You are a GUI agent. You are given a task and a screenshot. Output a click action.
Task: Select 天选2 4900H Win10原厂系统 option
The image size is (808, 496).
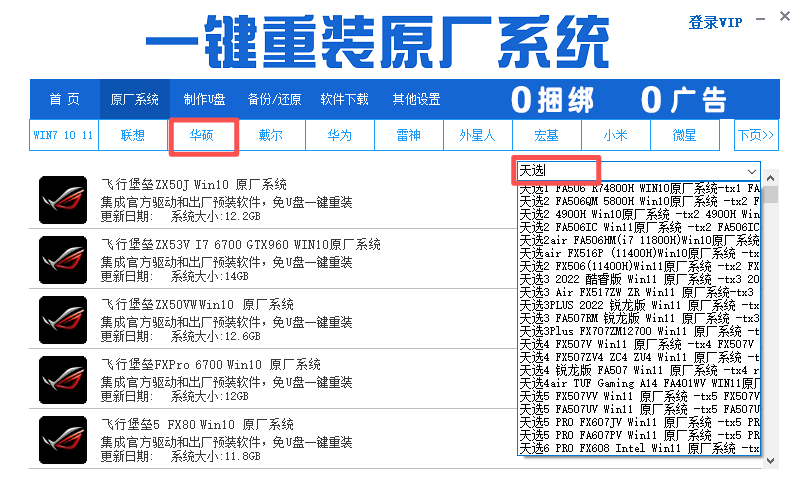pyautogui.click(x=639, y=214)
